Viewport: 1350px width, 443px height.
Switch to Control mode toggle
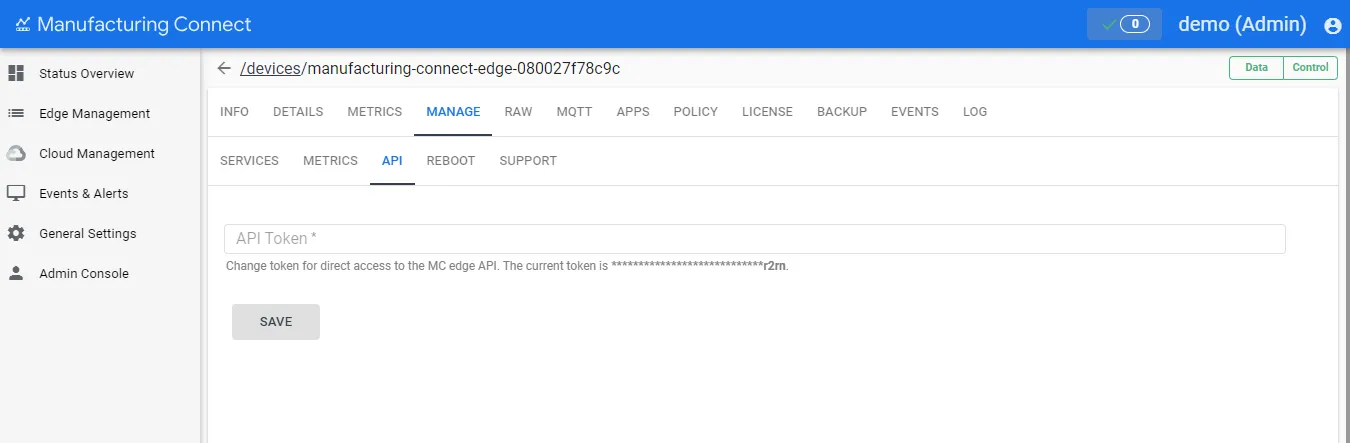(1310, 68)
